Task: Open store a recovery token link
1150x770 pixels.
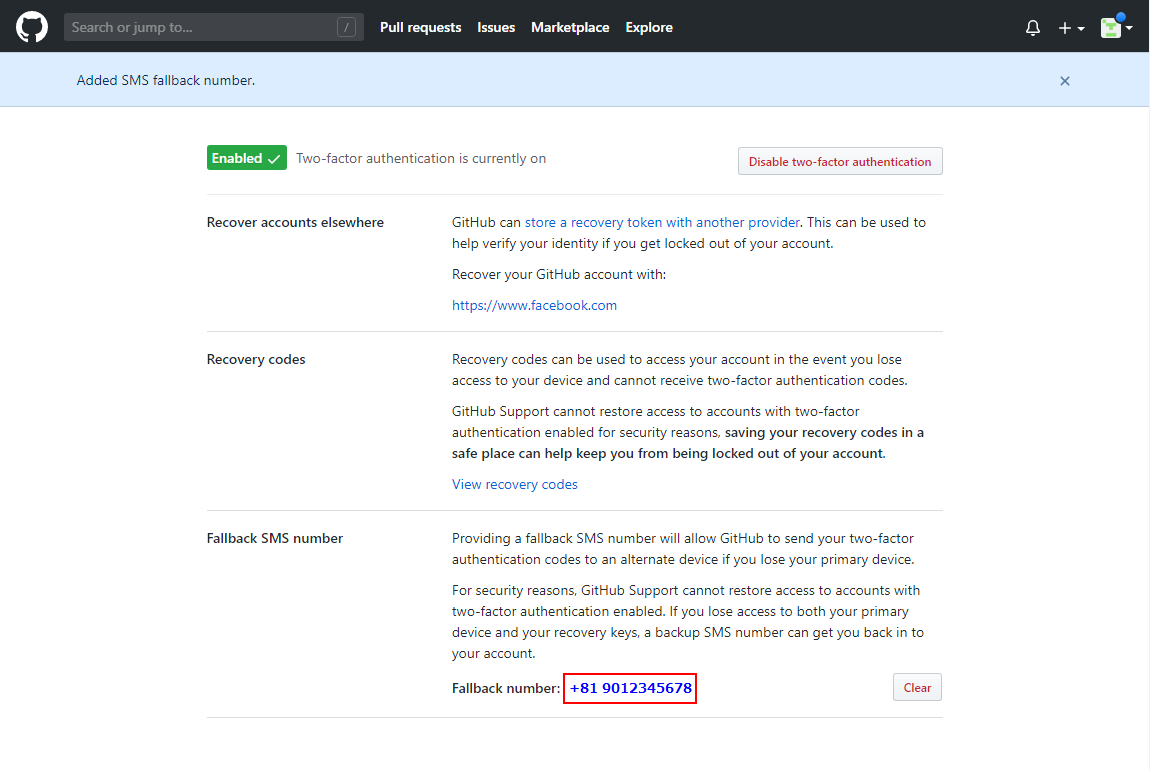Action: point(662,222)
